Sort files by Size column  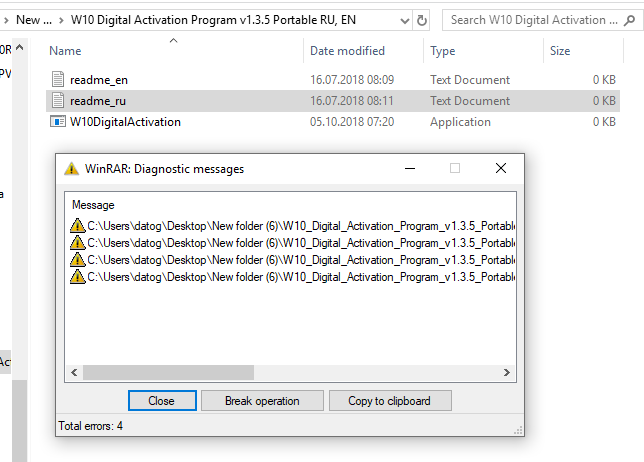(560, 51)
